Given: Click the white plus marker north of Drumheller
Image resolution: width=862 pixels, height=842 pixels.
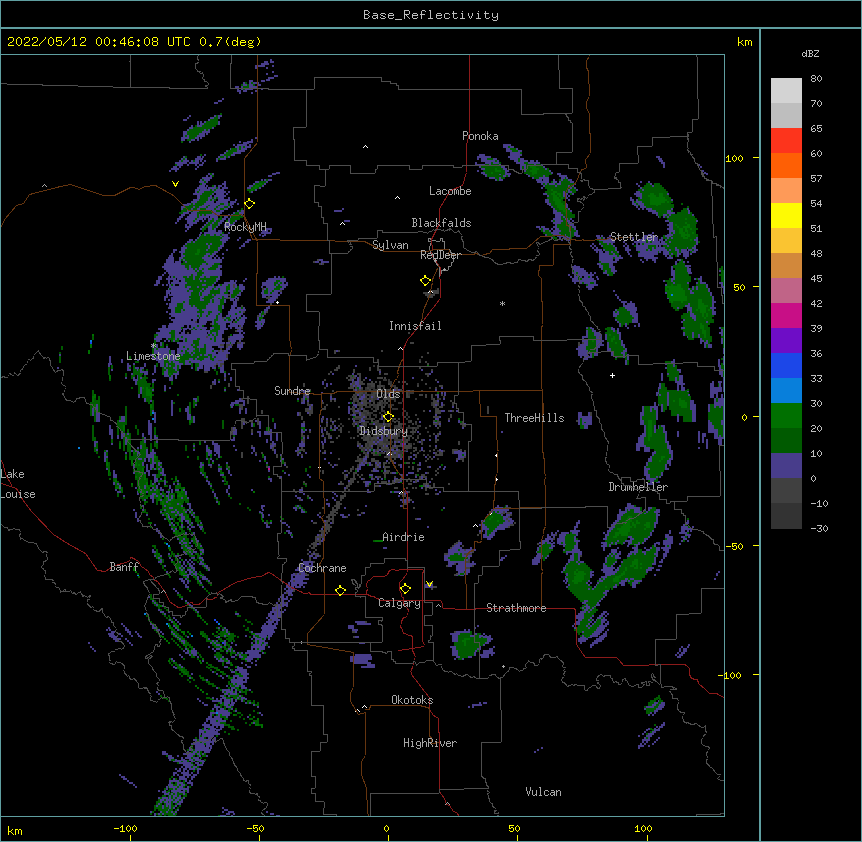Looking at the screenshot, I should click(612, 376).
